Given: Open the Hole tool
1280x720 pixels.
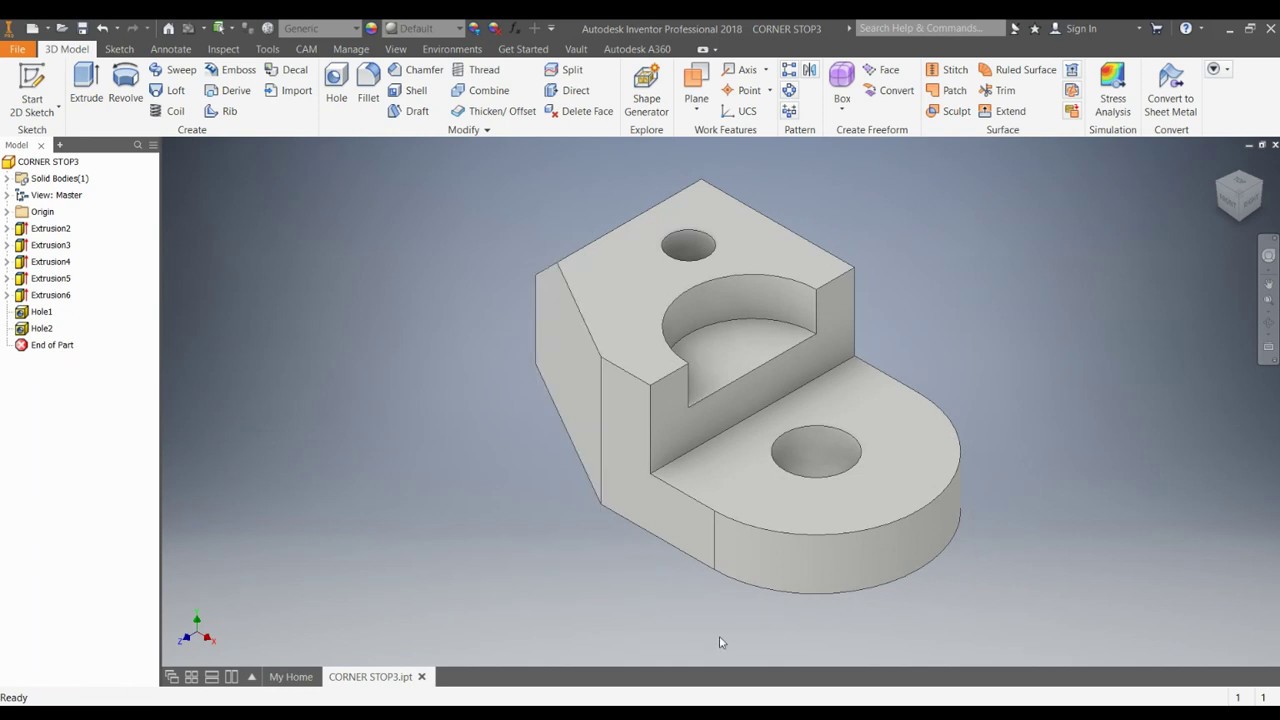Looking at the screenshot, I should pyautogui.click(x=336, y=84).
